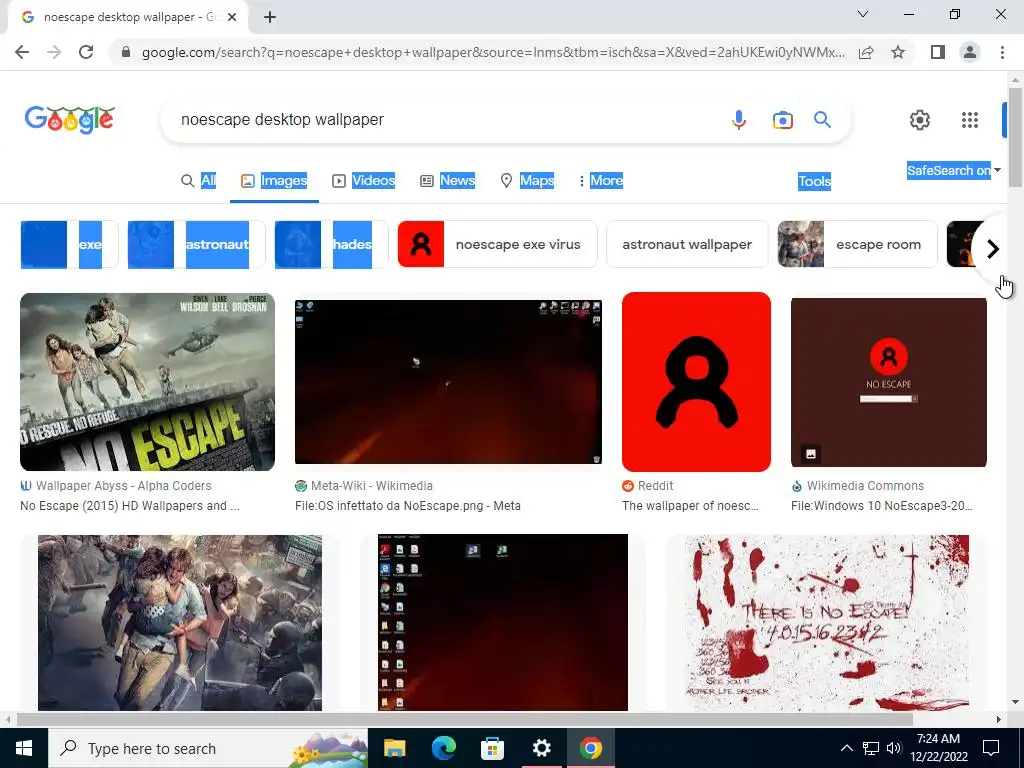Switch to the Videos tab
Viewport: 1024px width, 768px height.
point(364,181)
